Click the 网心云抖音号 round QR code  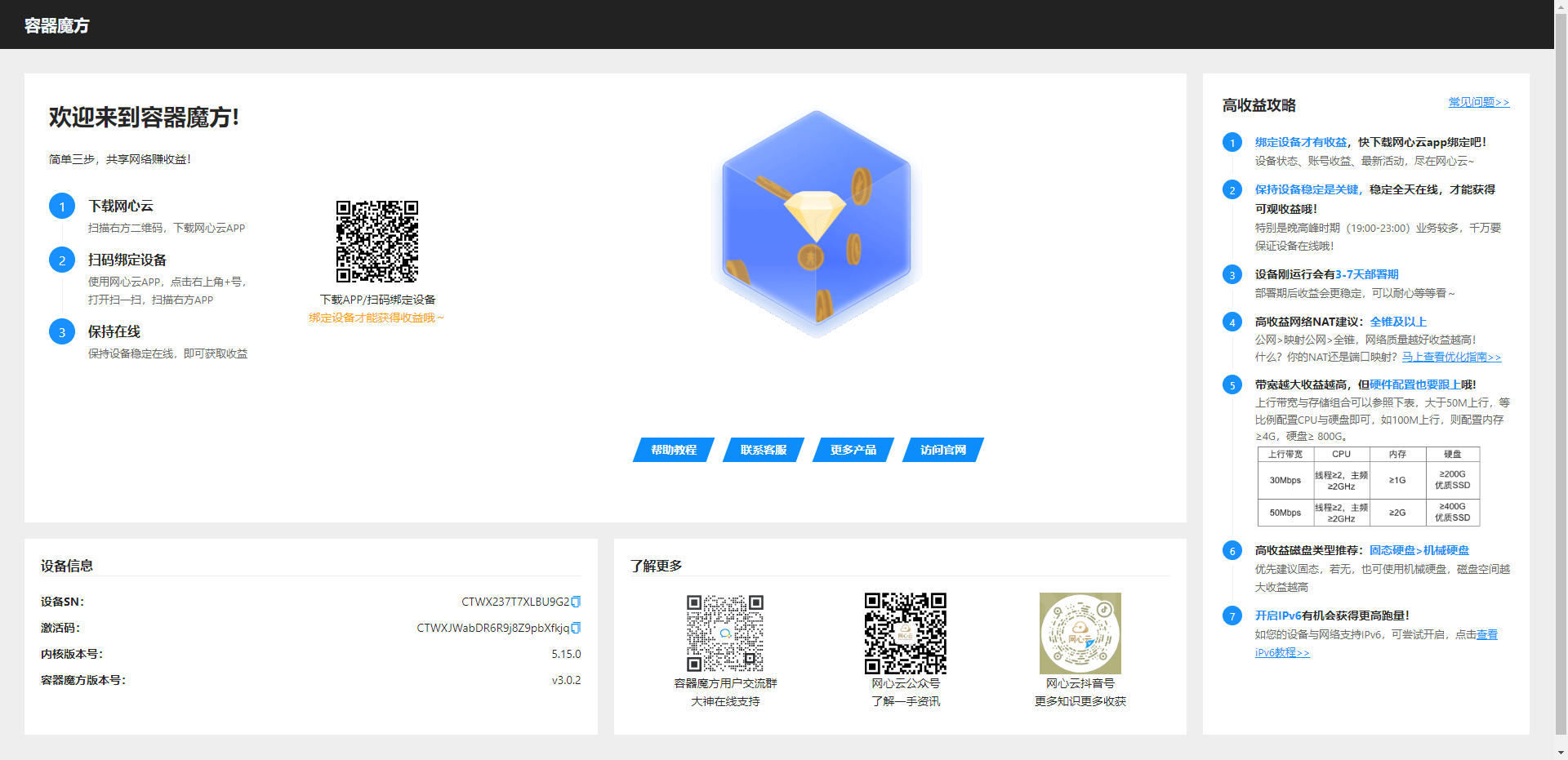(x=1080, y=633)
